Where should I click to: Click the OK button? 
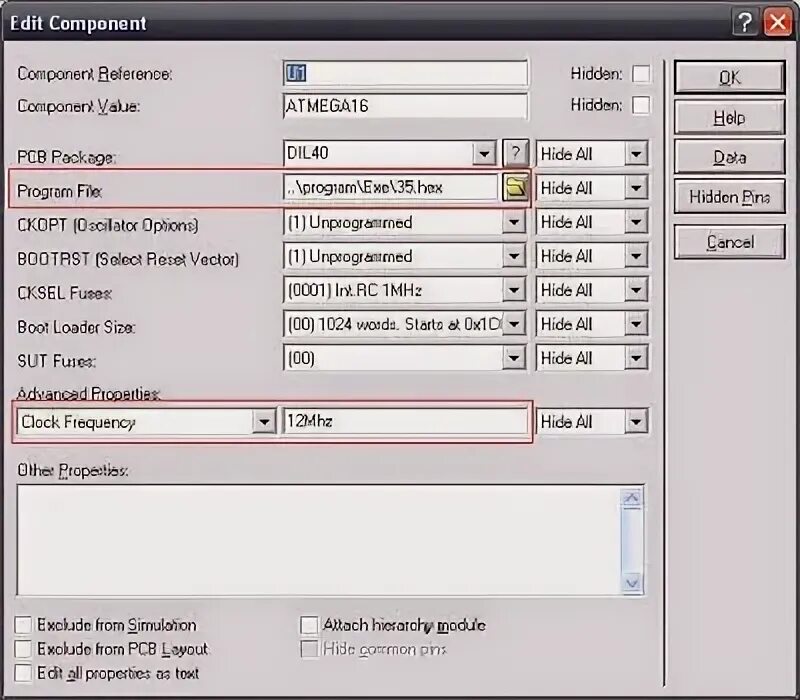(x=729, y=77)
